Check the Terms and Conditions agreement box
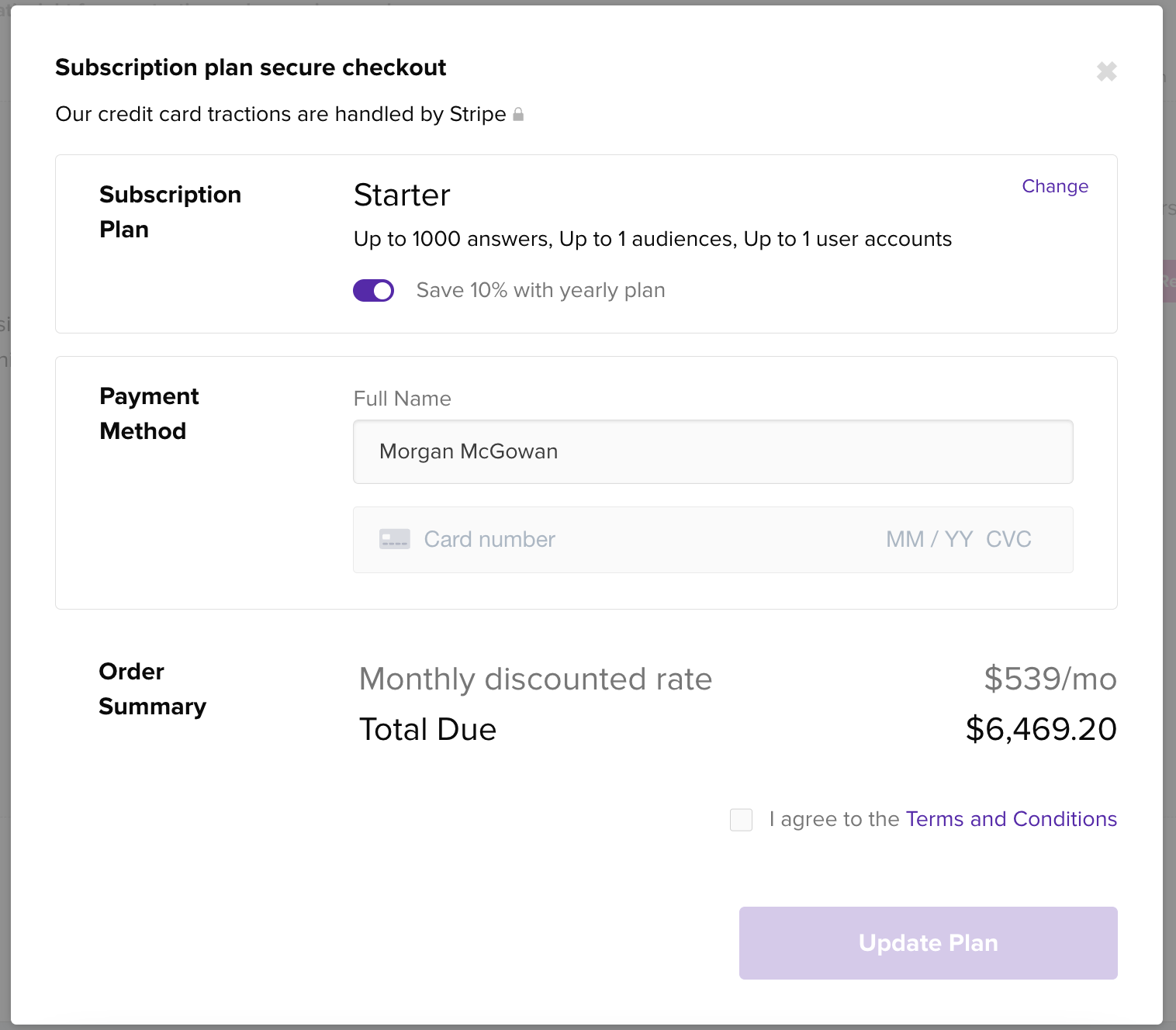 click(741, 820)
